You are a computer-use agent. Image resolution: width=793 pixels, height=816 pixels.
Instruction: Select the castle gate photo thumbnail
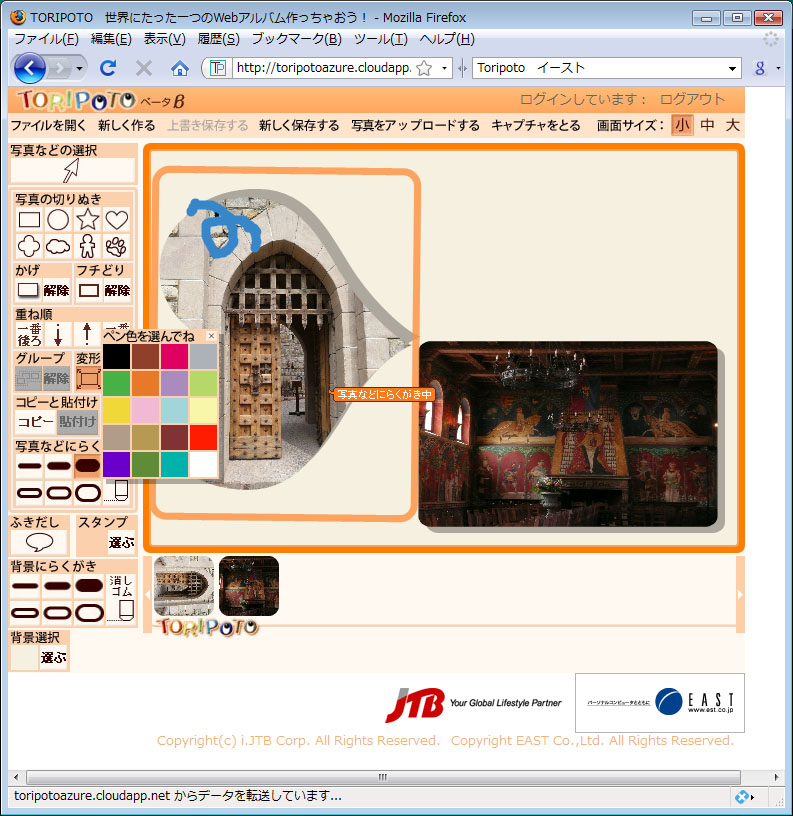point(184,586)
